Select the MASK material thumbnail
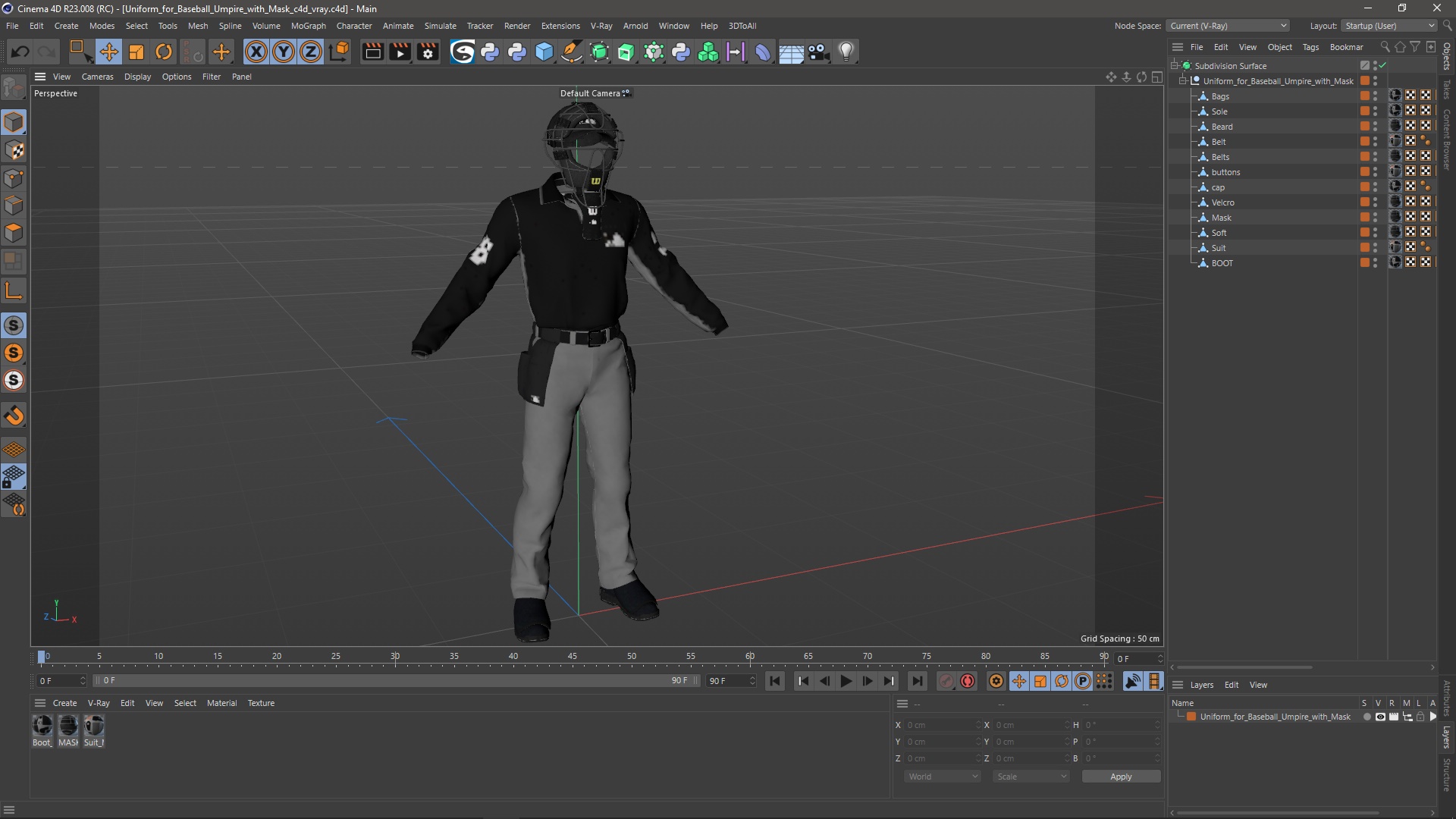 (x=68, y=726)
